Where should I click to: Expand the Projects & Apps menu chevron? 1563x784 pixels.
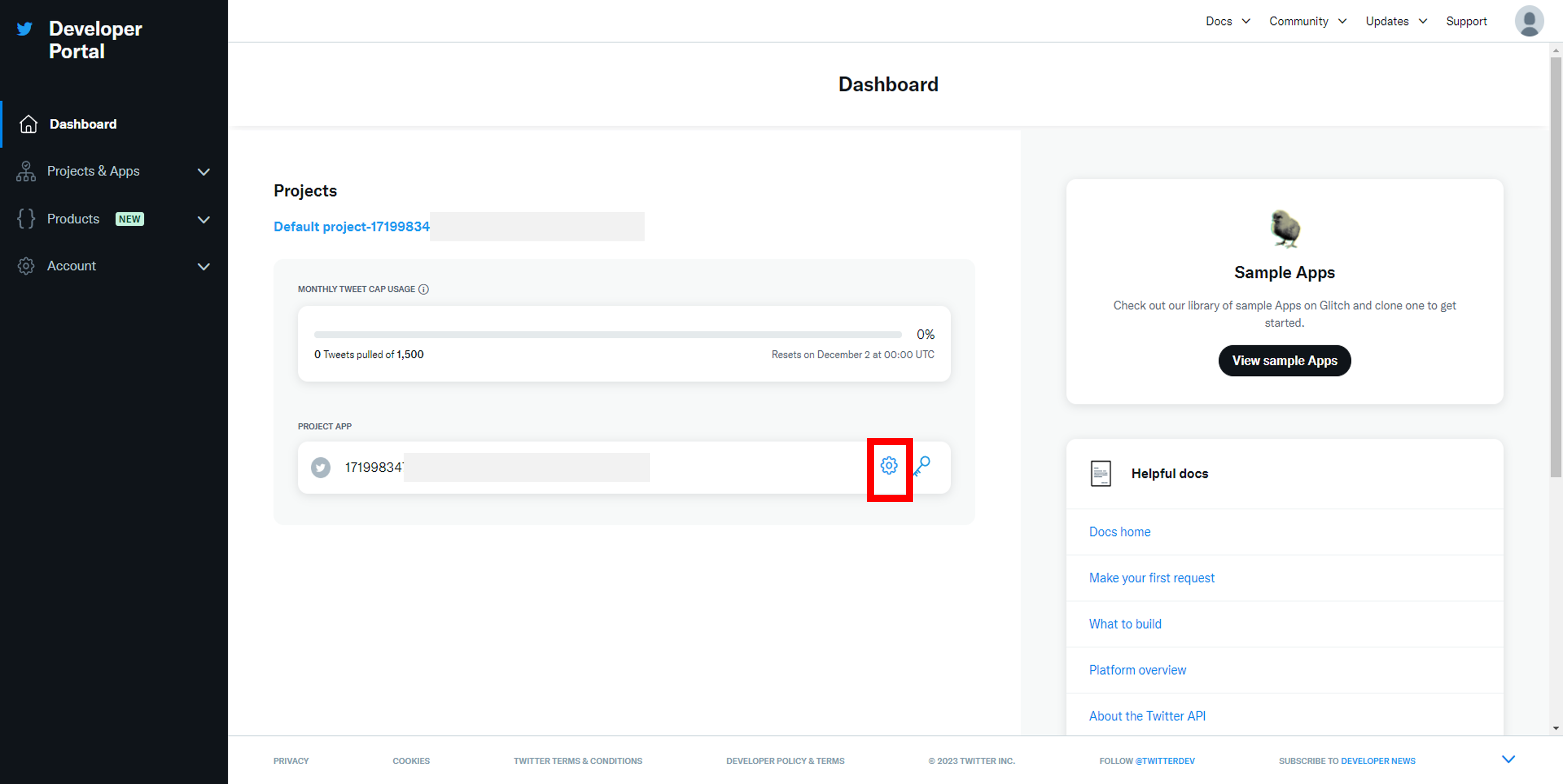[204, 171]
